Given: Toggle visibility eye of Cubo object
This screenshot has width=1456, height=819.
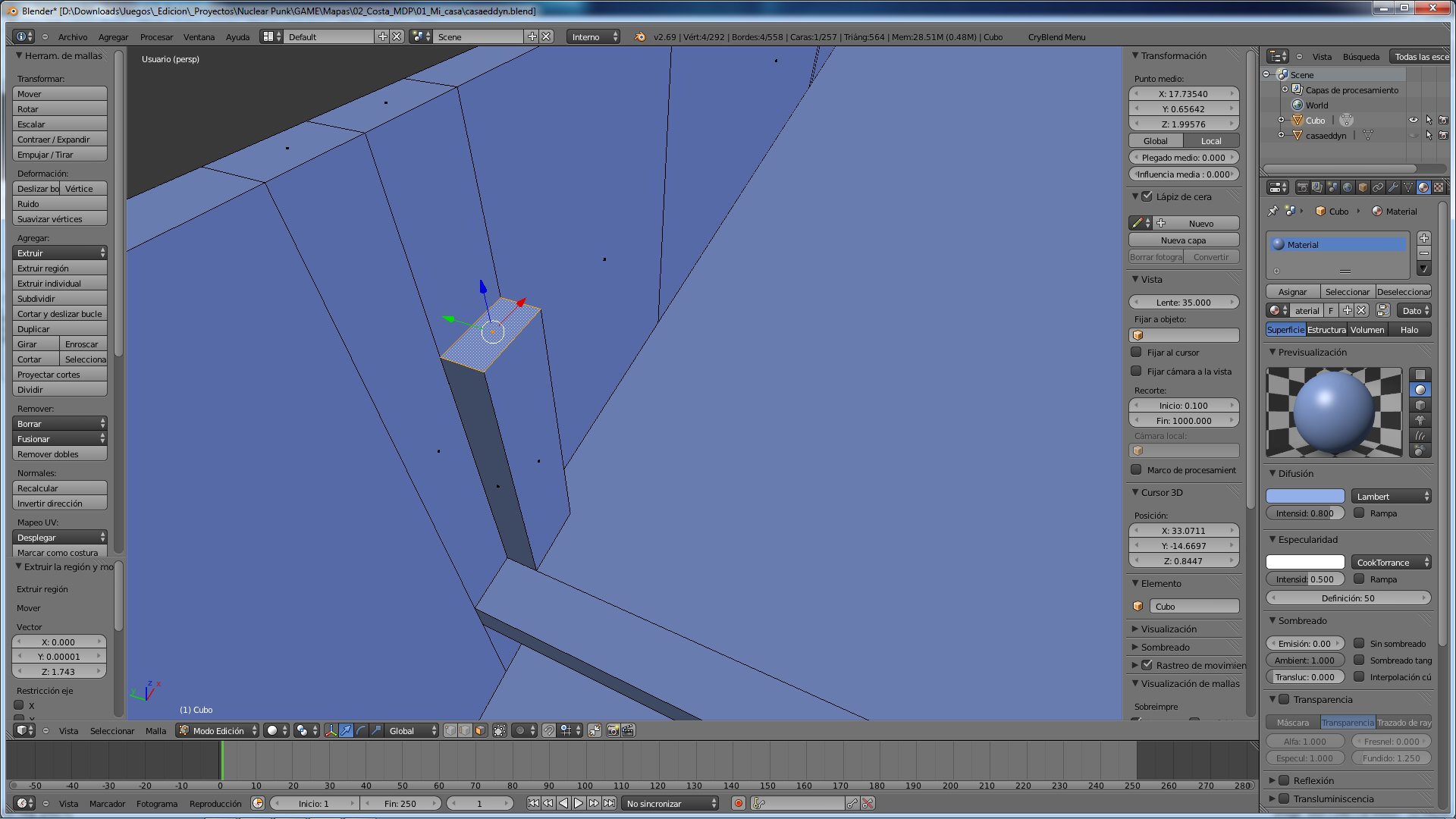Looking at the screenshot, I should pos(1413,120).
